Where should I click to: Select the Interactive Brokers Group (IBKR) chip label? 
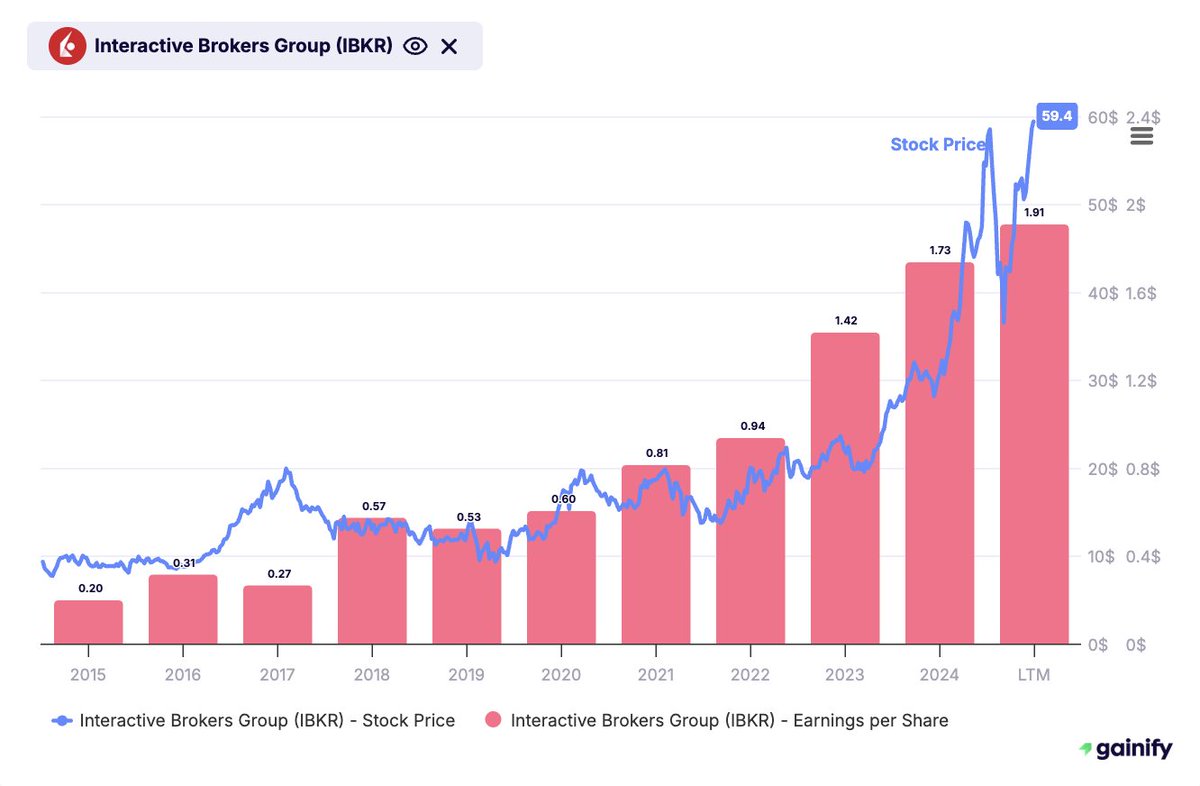245,46
